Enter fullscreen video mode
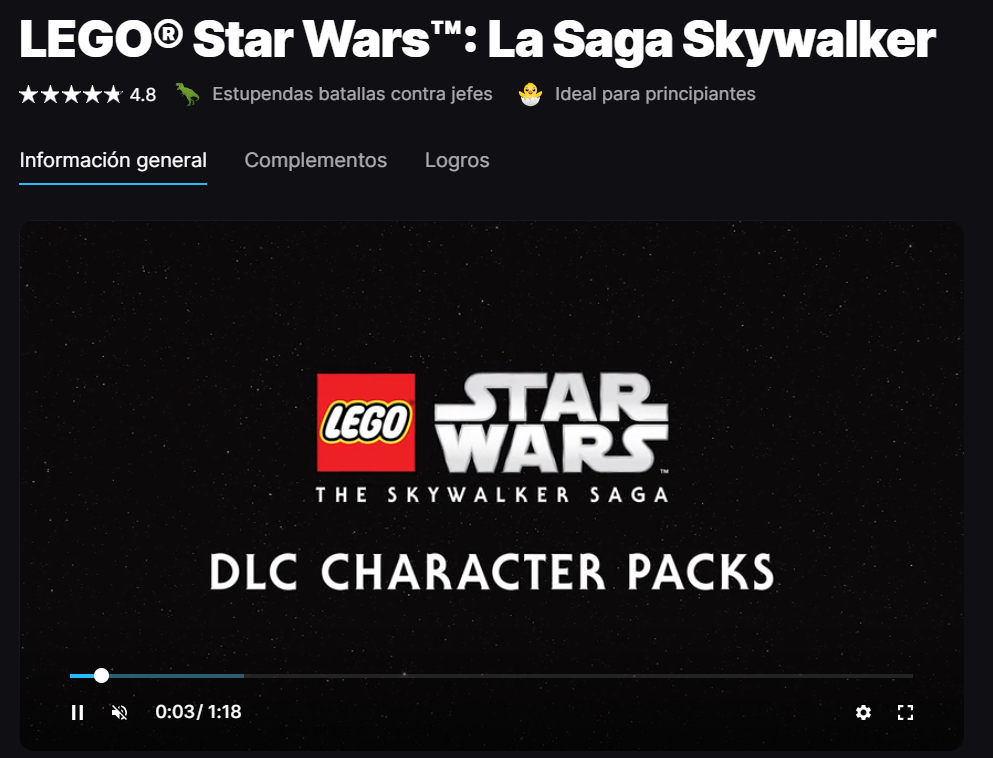This screenshot has width=993, height=758. (906, 712)
